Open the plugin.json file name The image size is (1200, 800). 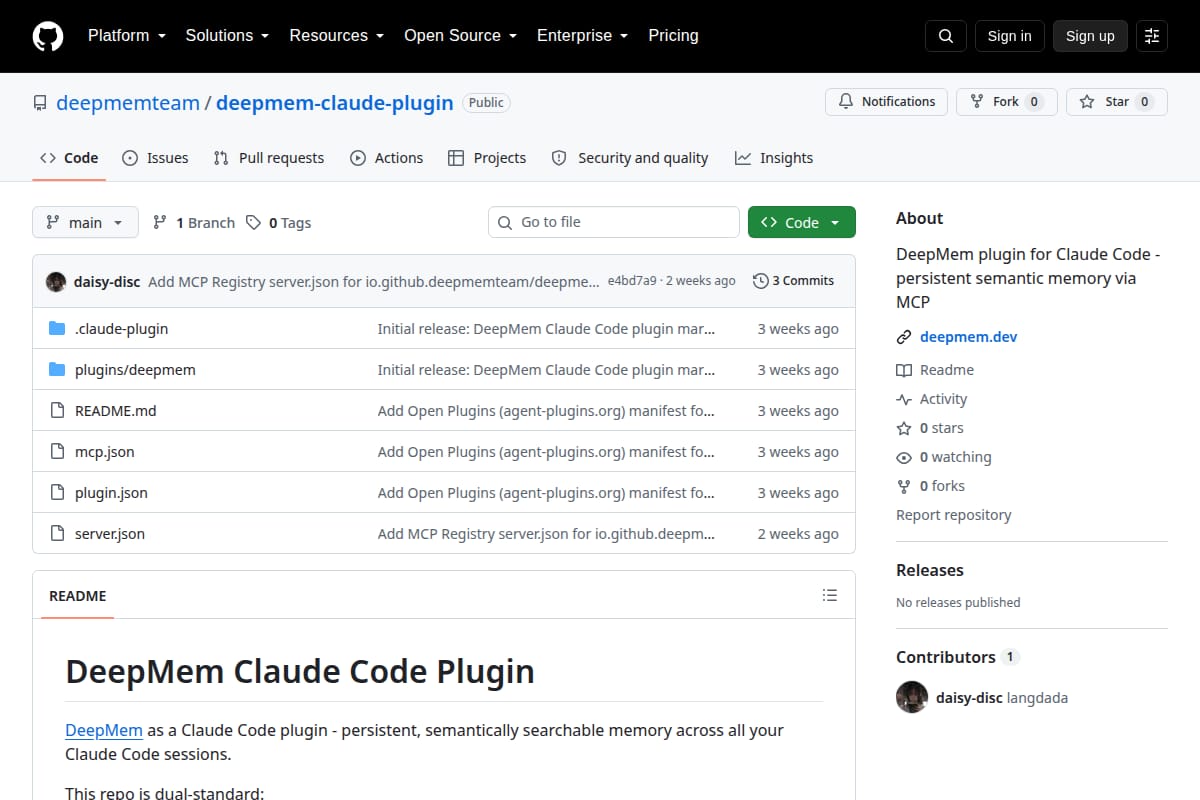(111, 493)
